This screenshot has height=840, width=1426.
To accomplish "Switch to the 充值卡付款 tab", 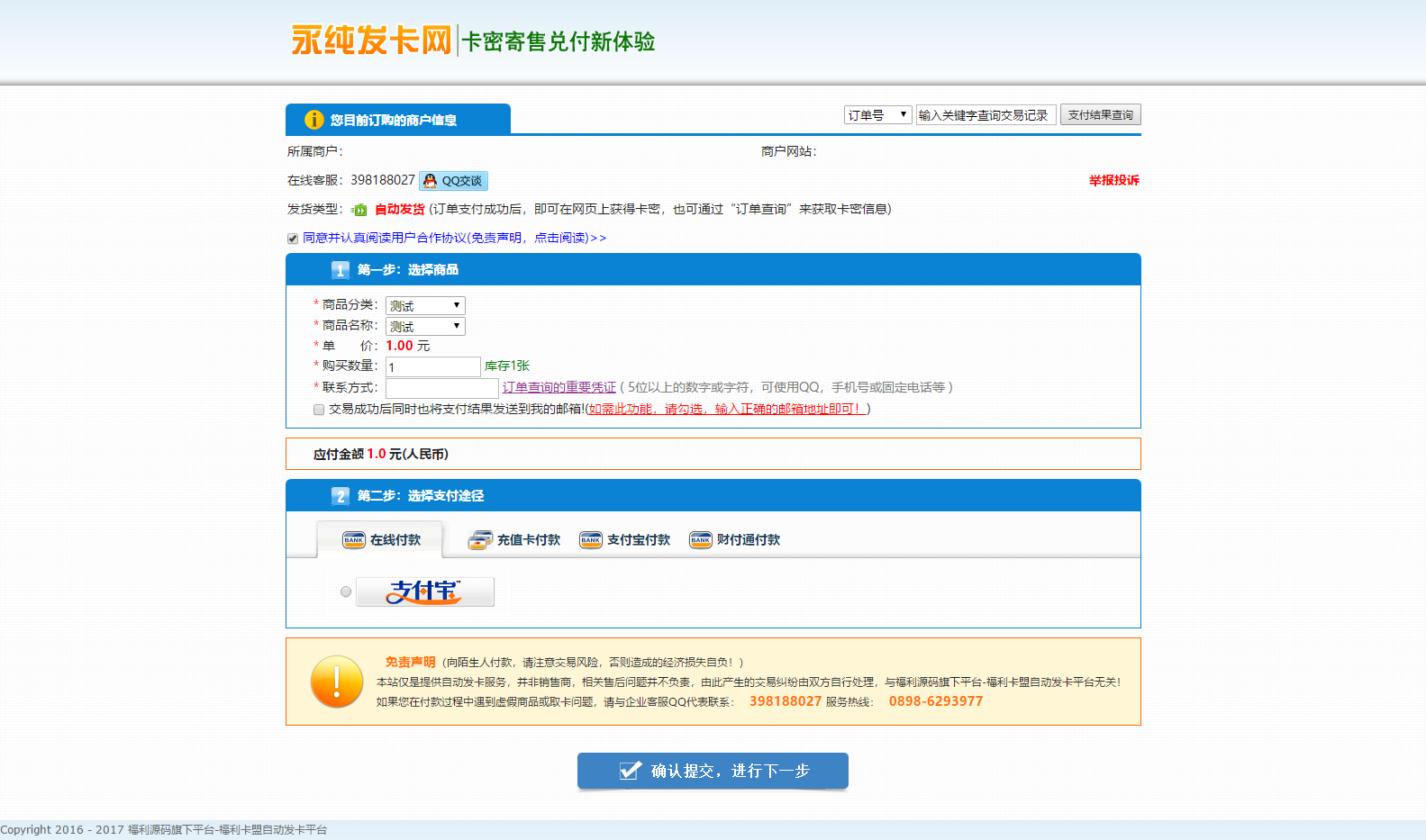I will coord(513,540).
